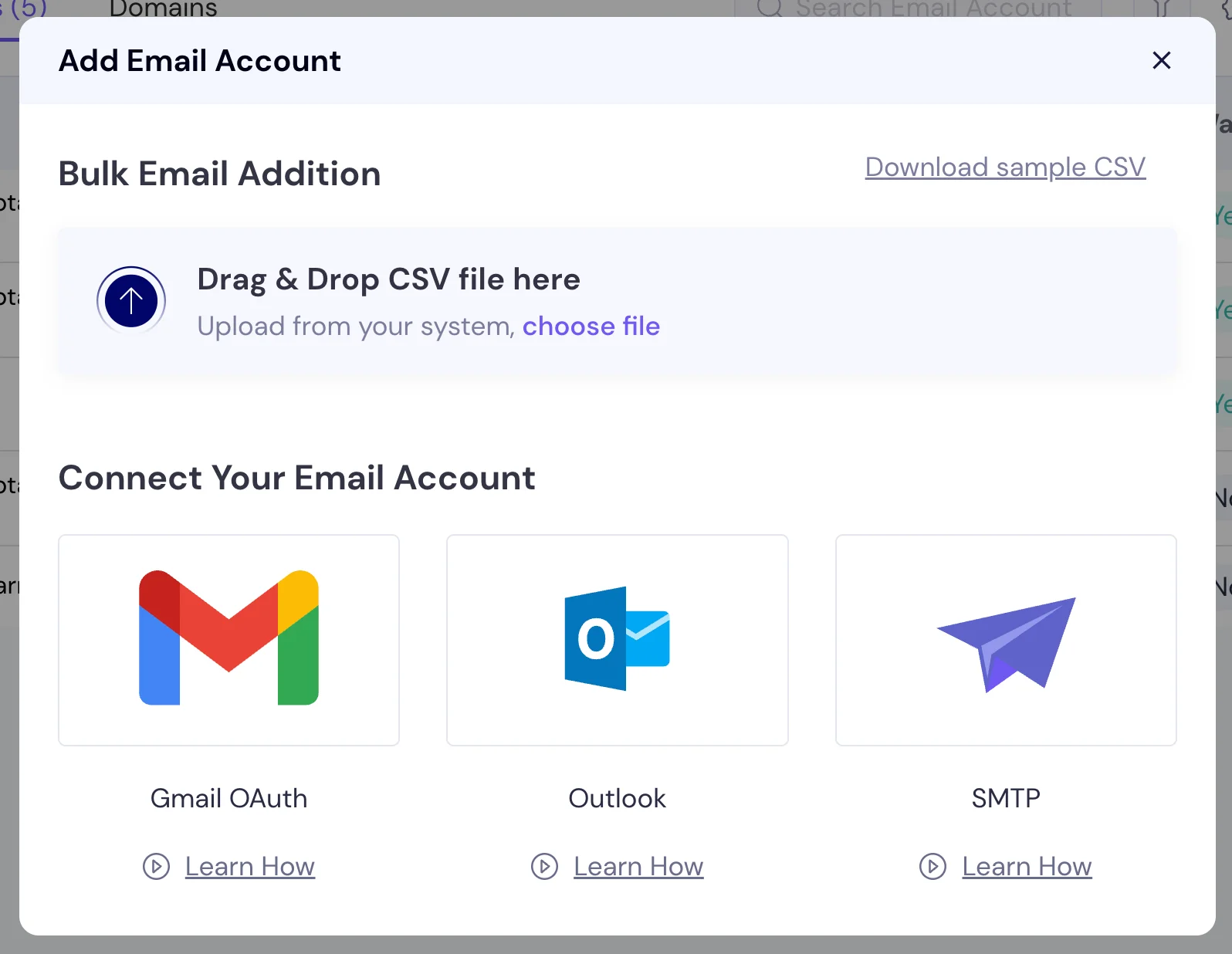1232x954 pixels.
Task: Open Learn How under Outlook
Action: [x=638, y=867]
